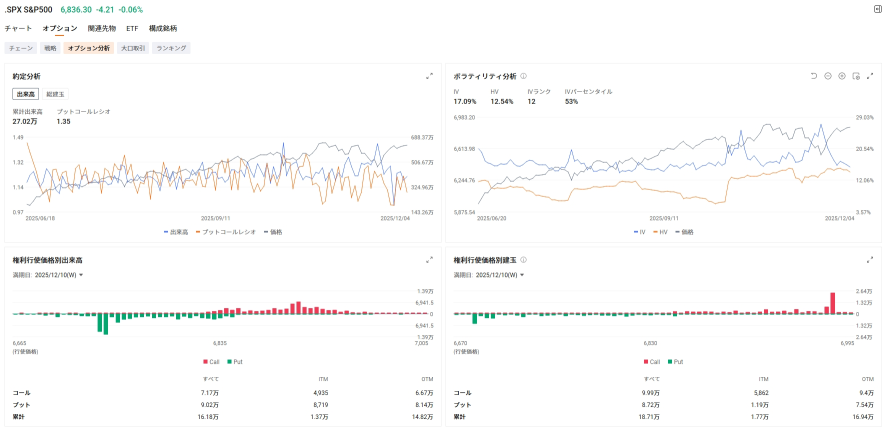Toggle Put series in 権利行使価格別建玉 legend
The height and width of the screenshot is (429, 886).
click(675, 362)
